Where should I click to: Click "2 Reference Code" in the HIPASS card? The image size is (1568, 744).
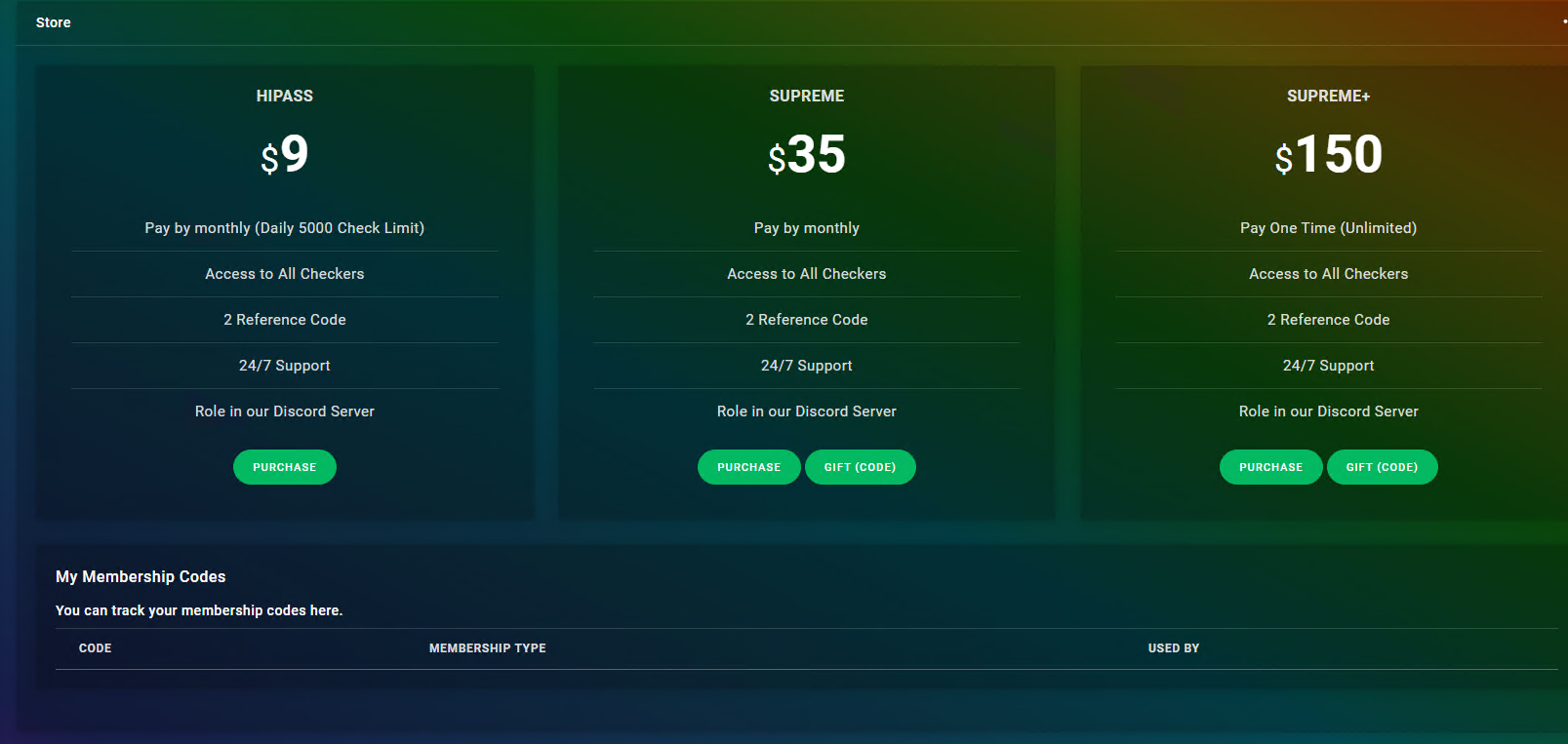click(285, 320)
